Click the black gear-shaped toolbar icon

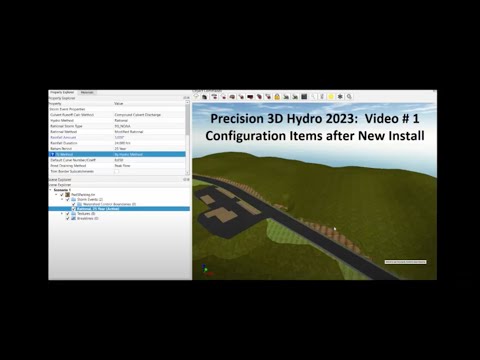(340, 97)
